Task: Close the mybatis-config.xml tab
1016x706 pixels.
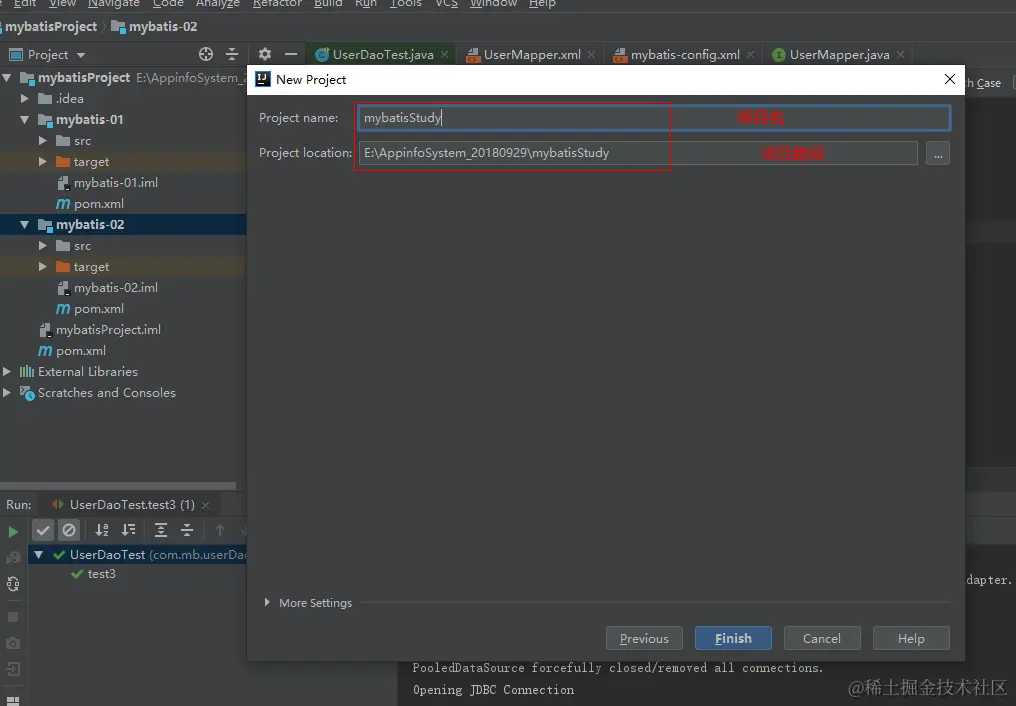Action: (750, 55)
